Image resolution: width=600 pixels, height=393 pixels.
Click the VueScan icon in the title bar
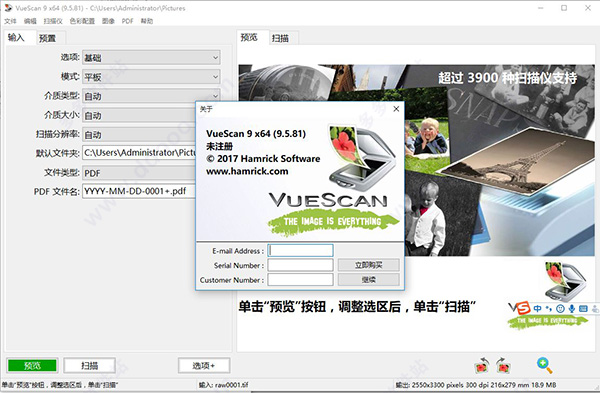[8, 8]
